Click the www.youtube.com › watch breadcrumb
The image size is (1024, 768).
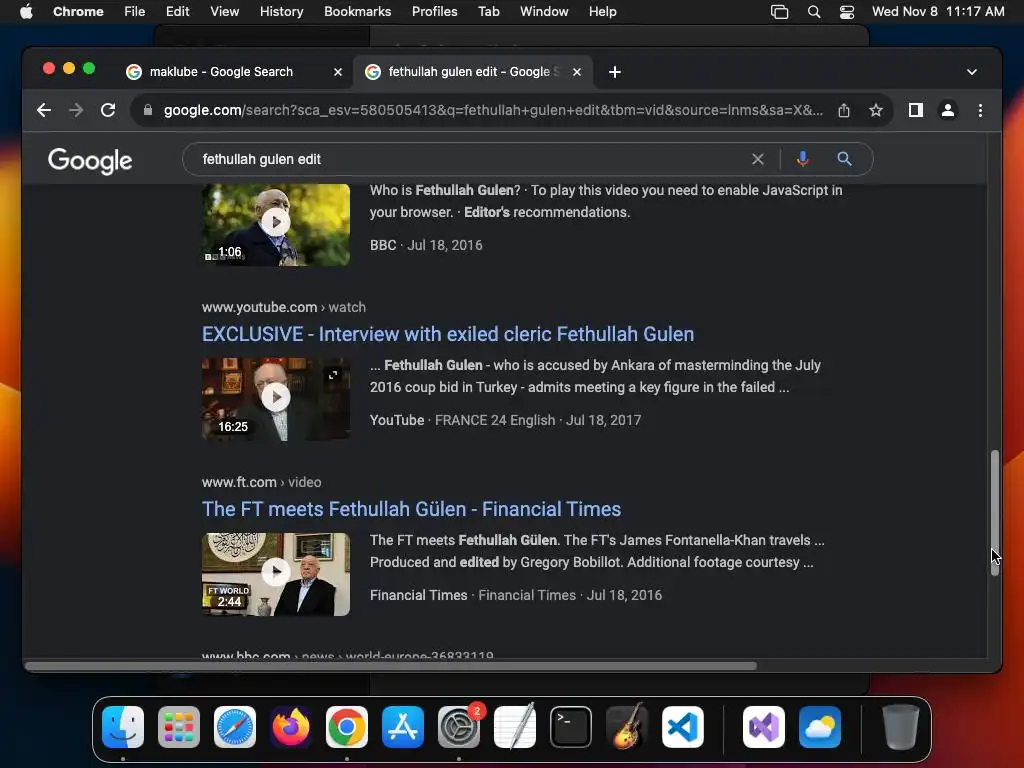tap(283, 307)
